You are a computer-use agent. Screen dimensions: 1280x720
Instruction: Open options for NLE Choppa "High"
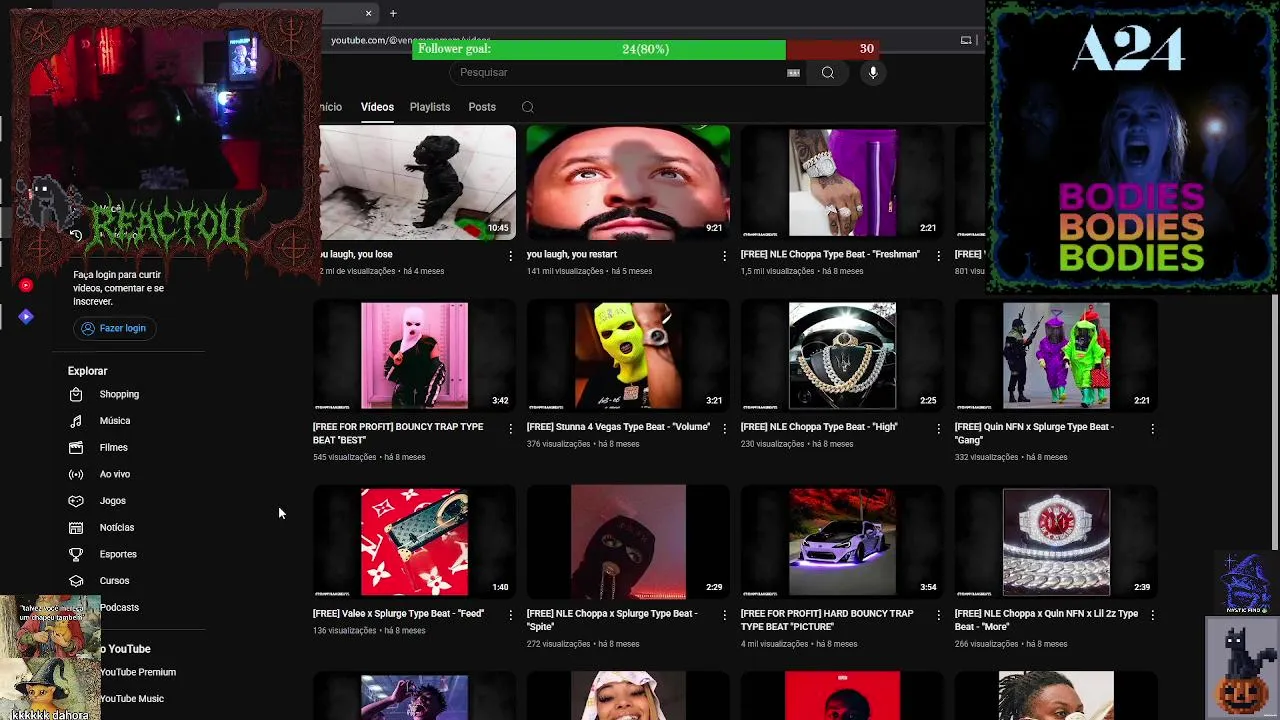click(x=938, y=428)
